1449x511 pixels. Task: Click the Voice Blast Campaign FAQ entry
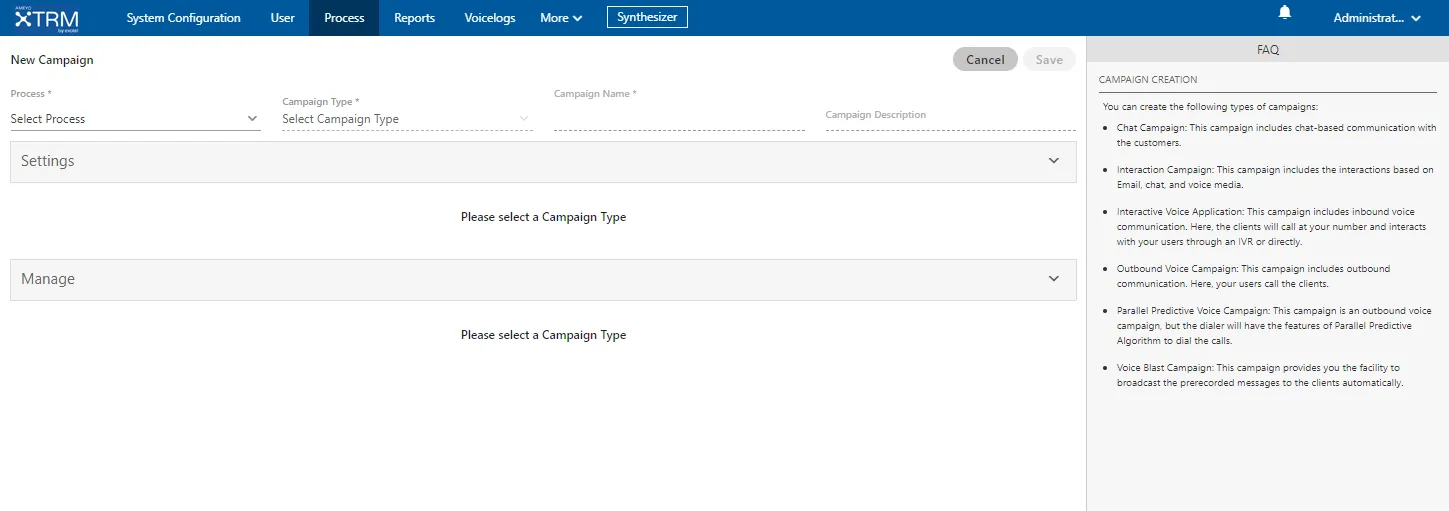(x=1260, y=375)
